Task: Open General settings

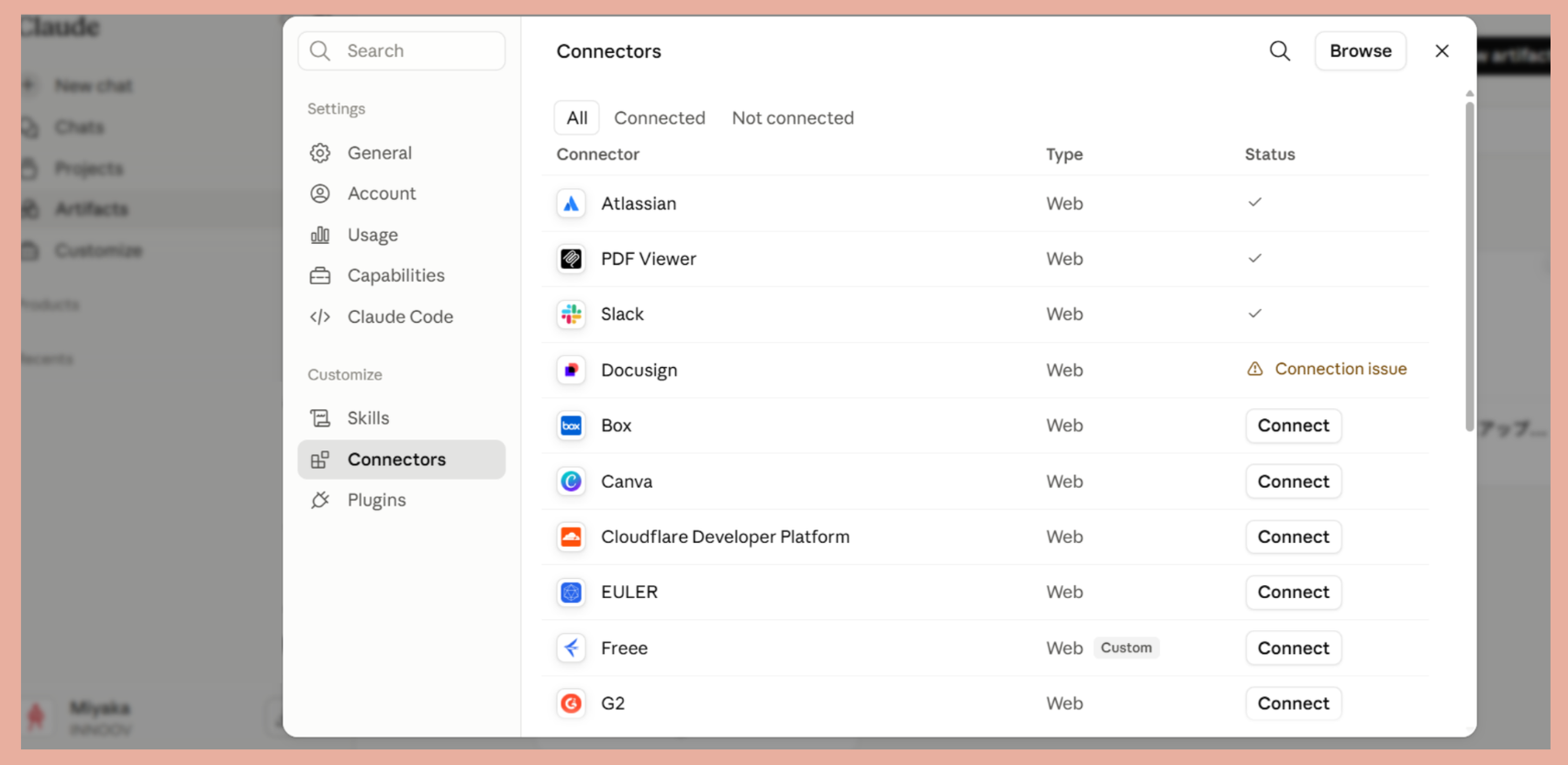Action: (402, 153)
